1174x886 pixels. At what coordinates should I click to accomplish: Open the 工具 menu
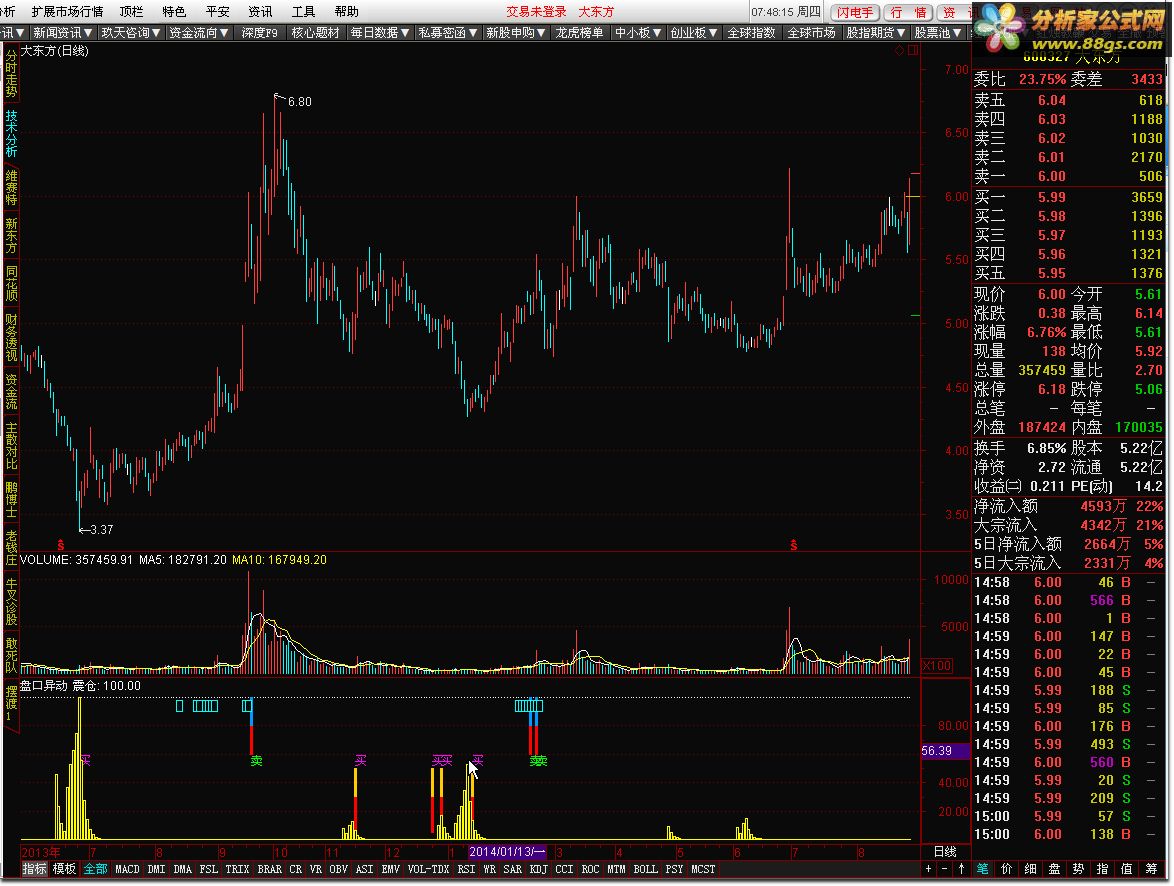[x=303, y=11]
